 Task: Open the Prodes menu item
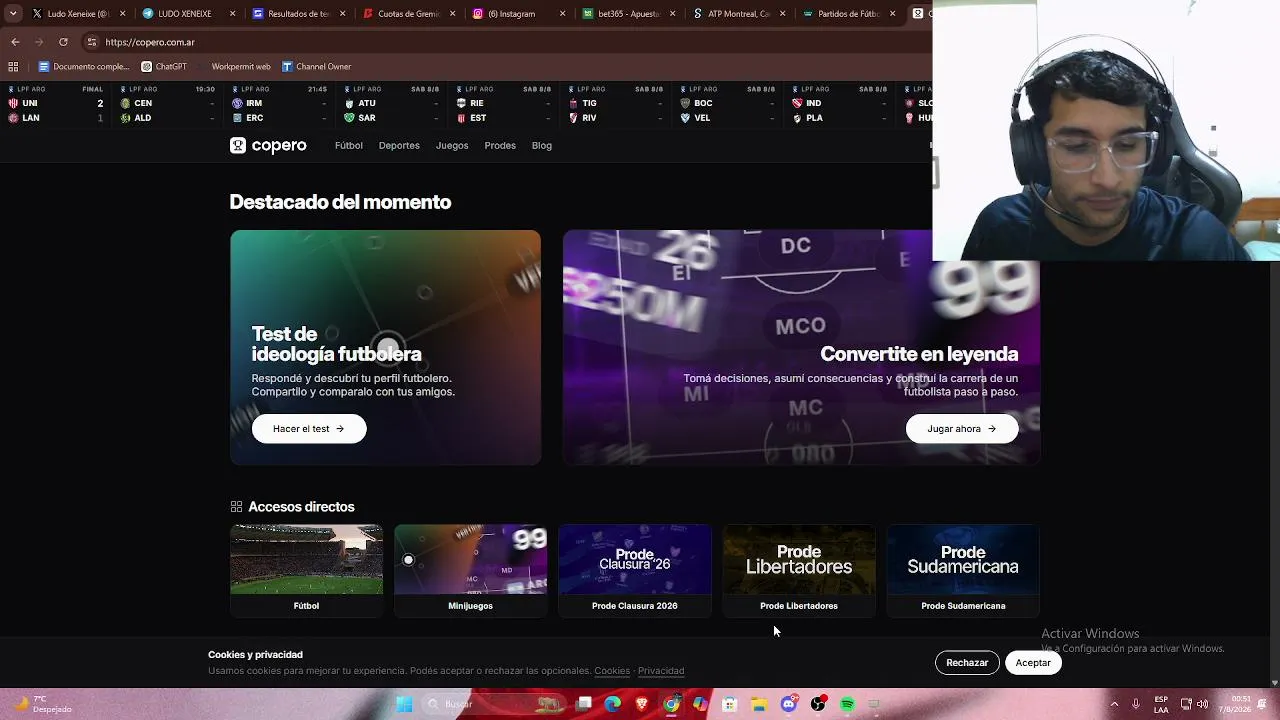[x=500, y=146]
